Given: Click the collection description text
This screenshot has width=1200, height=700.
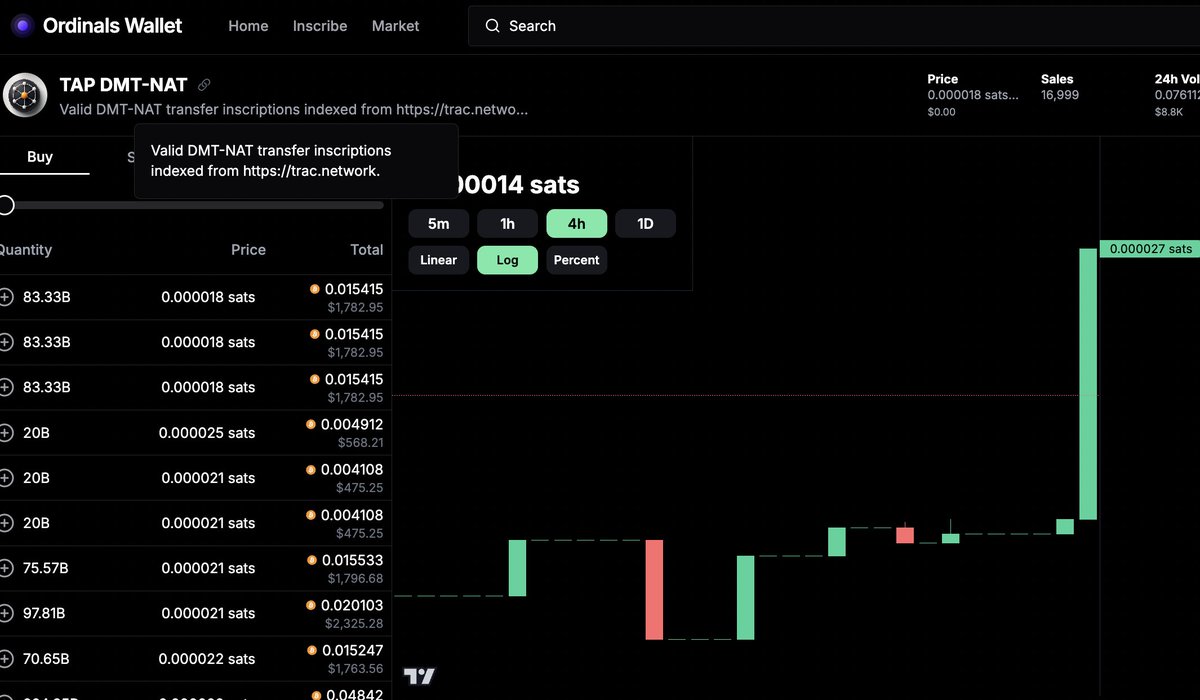Looking at the screenshot, I should pyautogui.click(x=294, y=109).
